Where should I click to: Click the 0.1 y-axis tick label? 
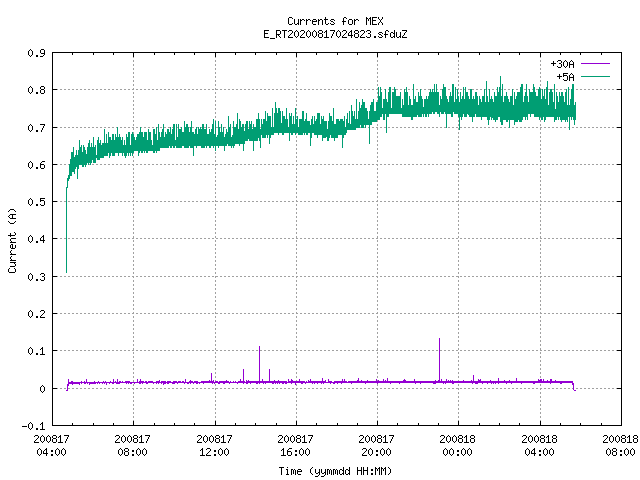36,351
